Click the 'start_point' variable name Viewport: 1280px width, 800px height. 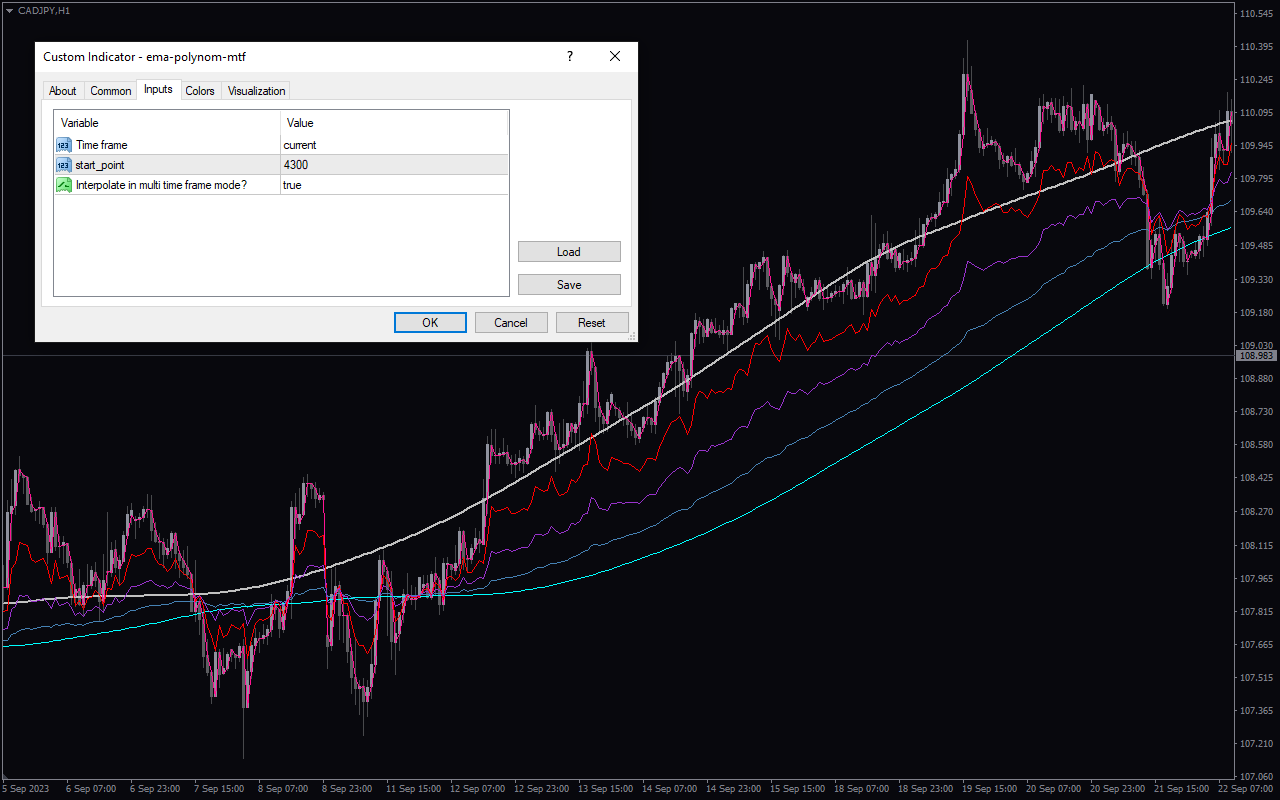(x=100, y=165)
